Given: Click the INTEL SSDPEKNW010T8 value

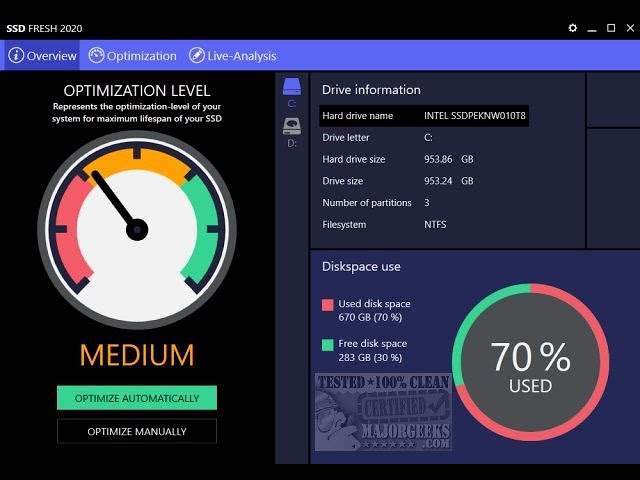Looking at the screenshot, I should [x=475, y=116].
